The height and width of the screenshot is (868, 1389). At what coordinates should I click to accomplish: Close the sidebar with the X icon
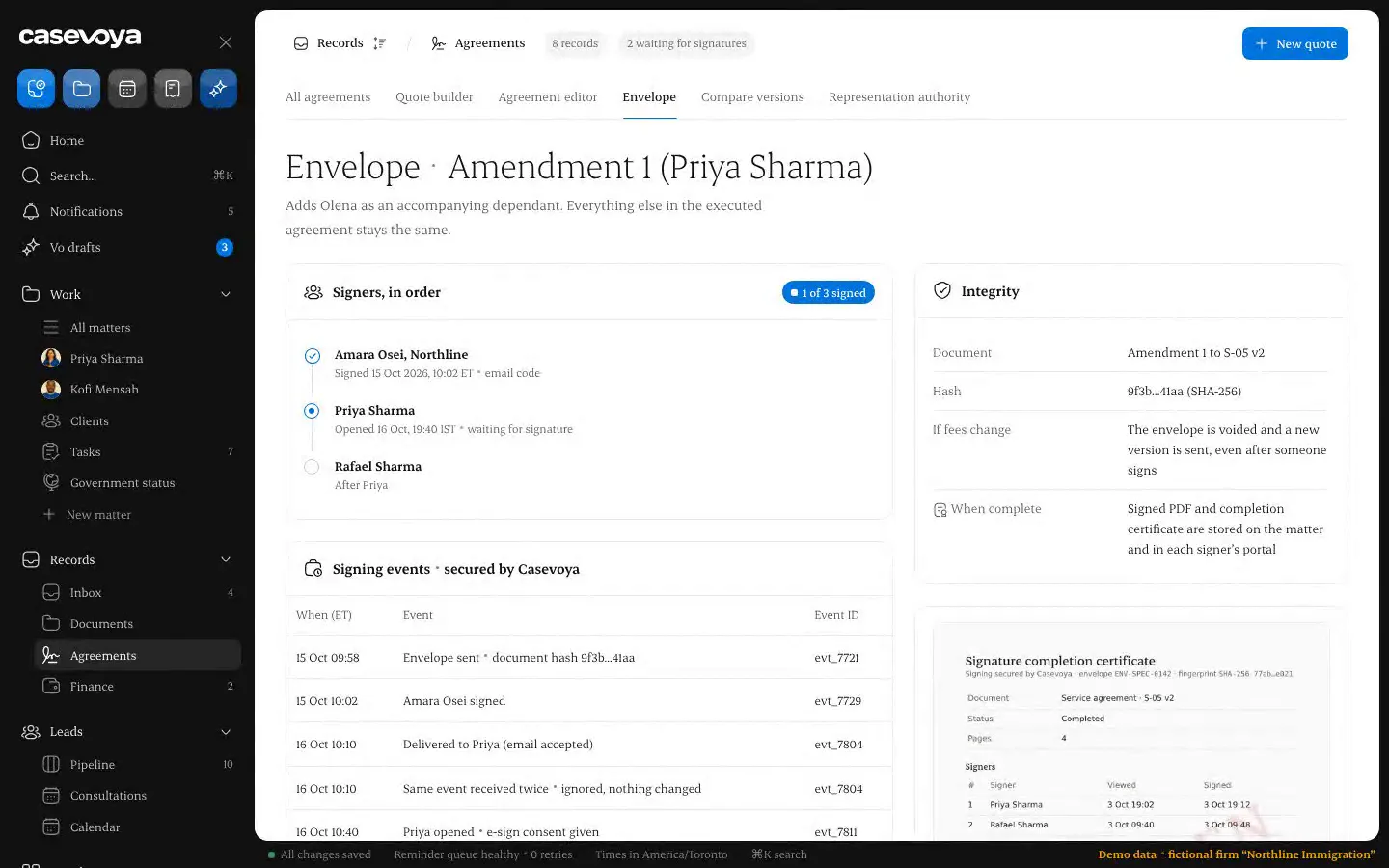point(226,42)
